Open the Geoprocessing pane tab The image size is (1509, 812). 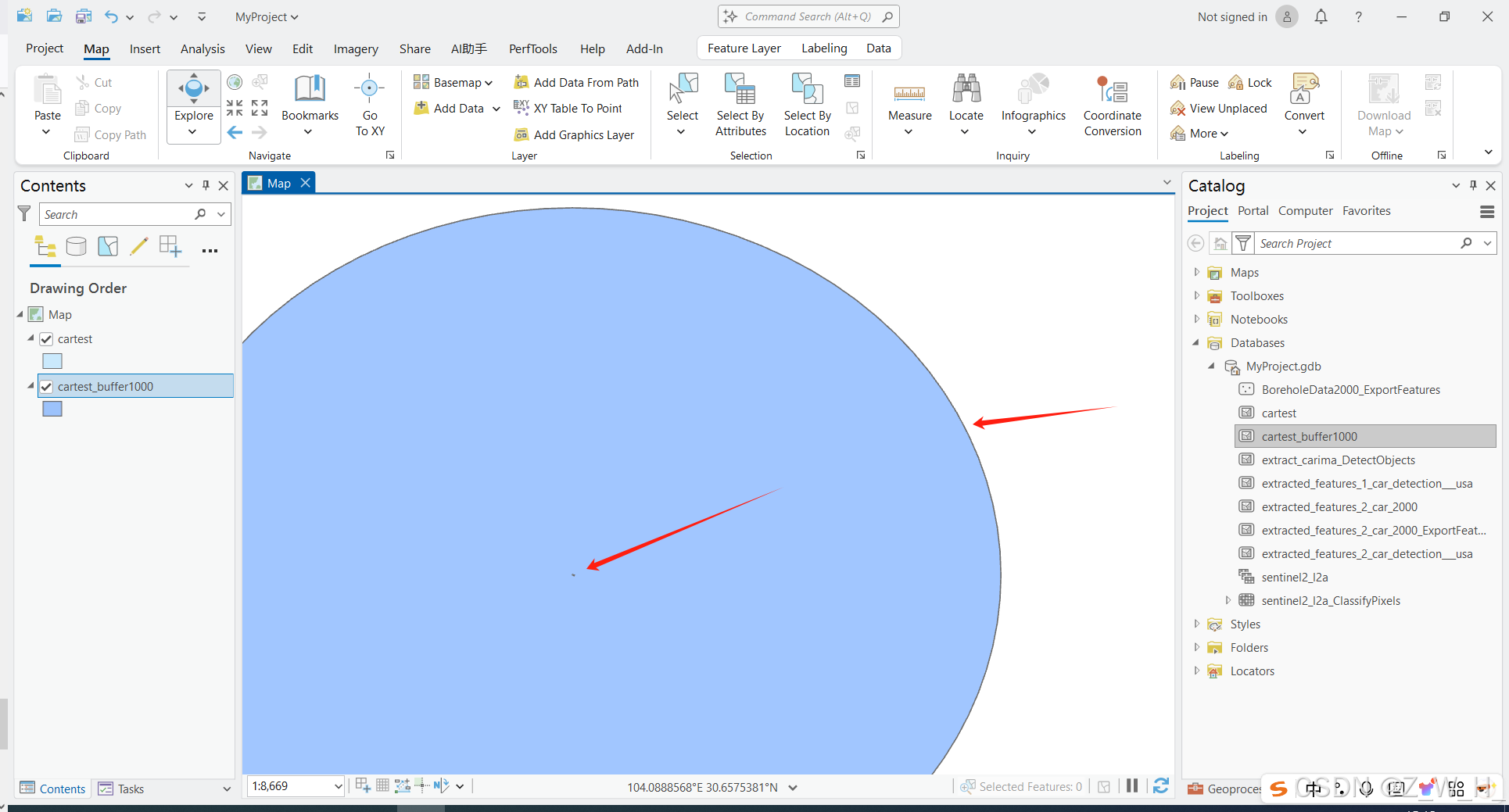[1225, 789]
